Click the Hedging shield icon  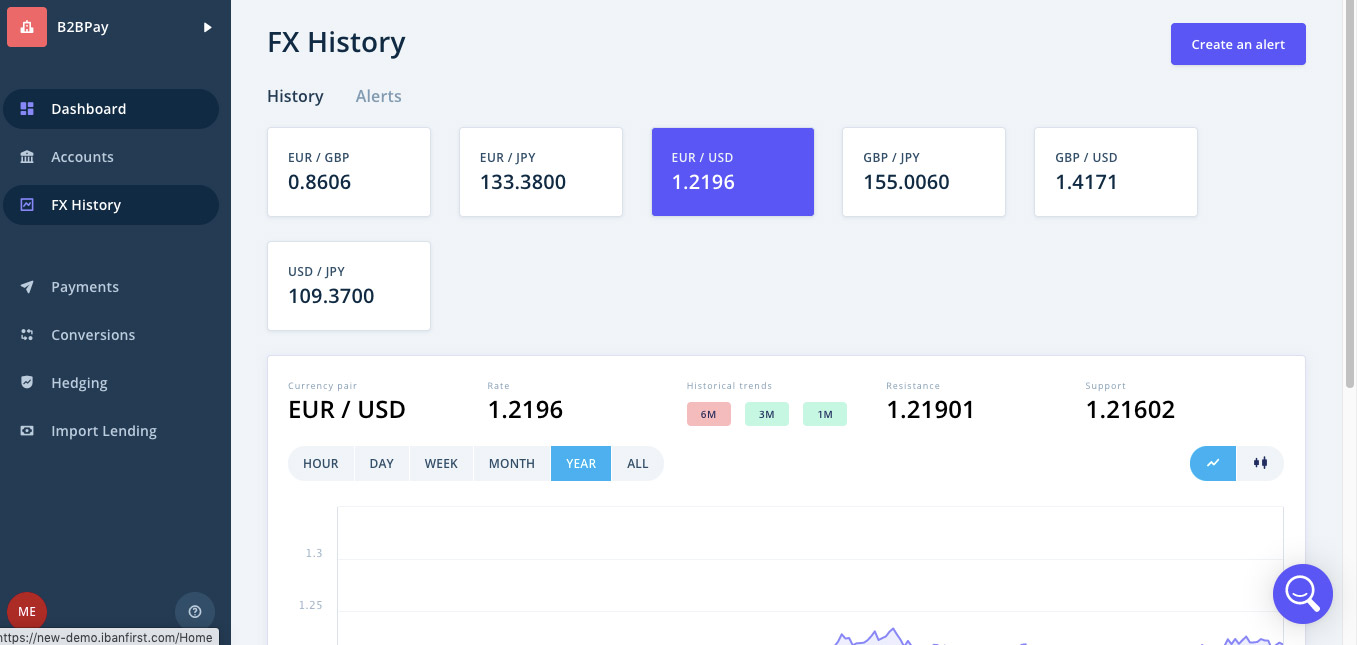click(27, 383)
